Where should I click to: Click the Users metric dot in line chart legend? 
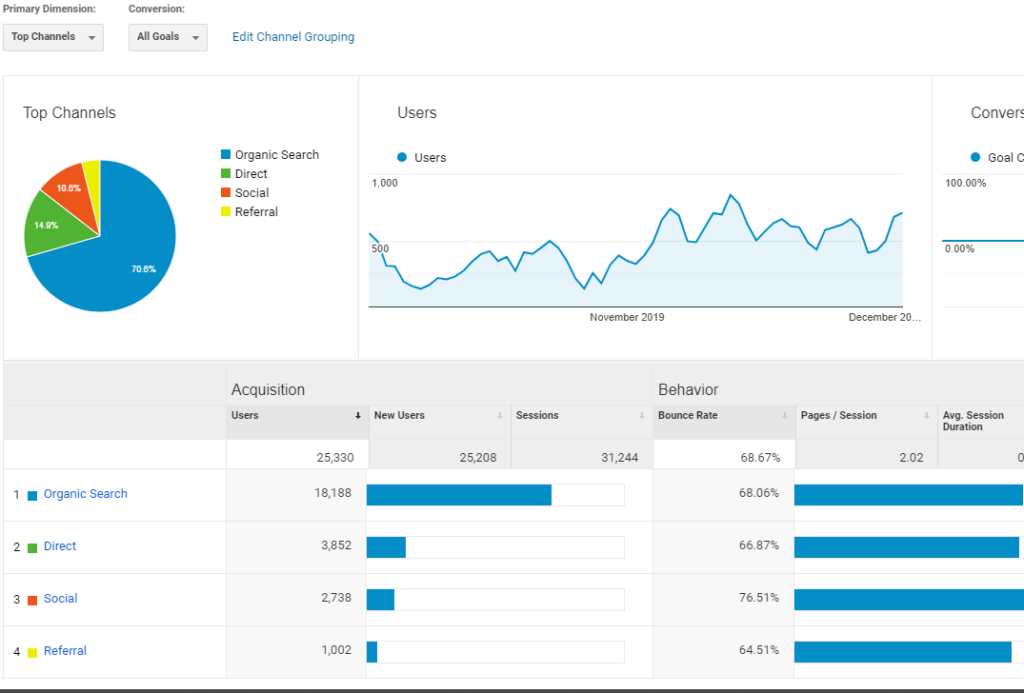(x=402, y=158)
